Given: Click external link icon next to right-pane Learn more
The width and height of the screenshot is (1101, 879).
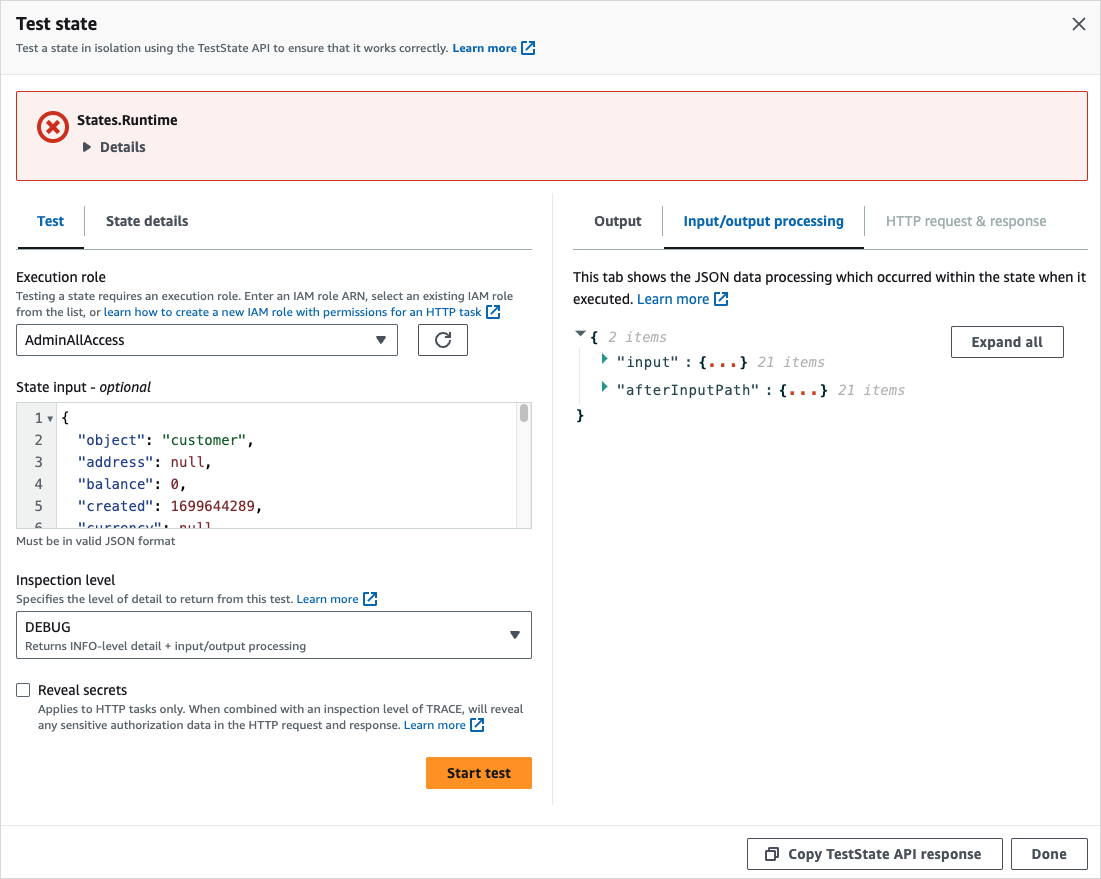Looking at the screenshot, I should [722, 298].
